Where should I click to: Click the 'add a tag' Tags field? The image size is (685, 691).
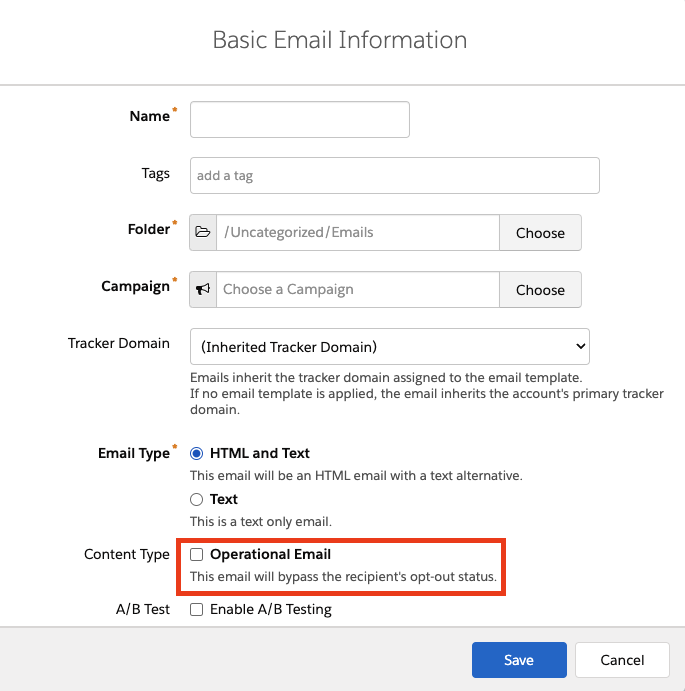[x=394, y=175]
